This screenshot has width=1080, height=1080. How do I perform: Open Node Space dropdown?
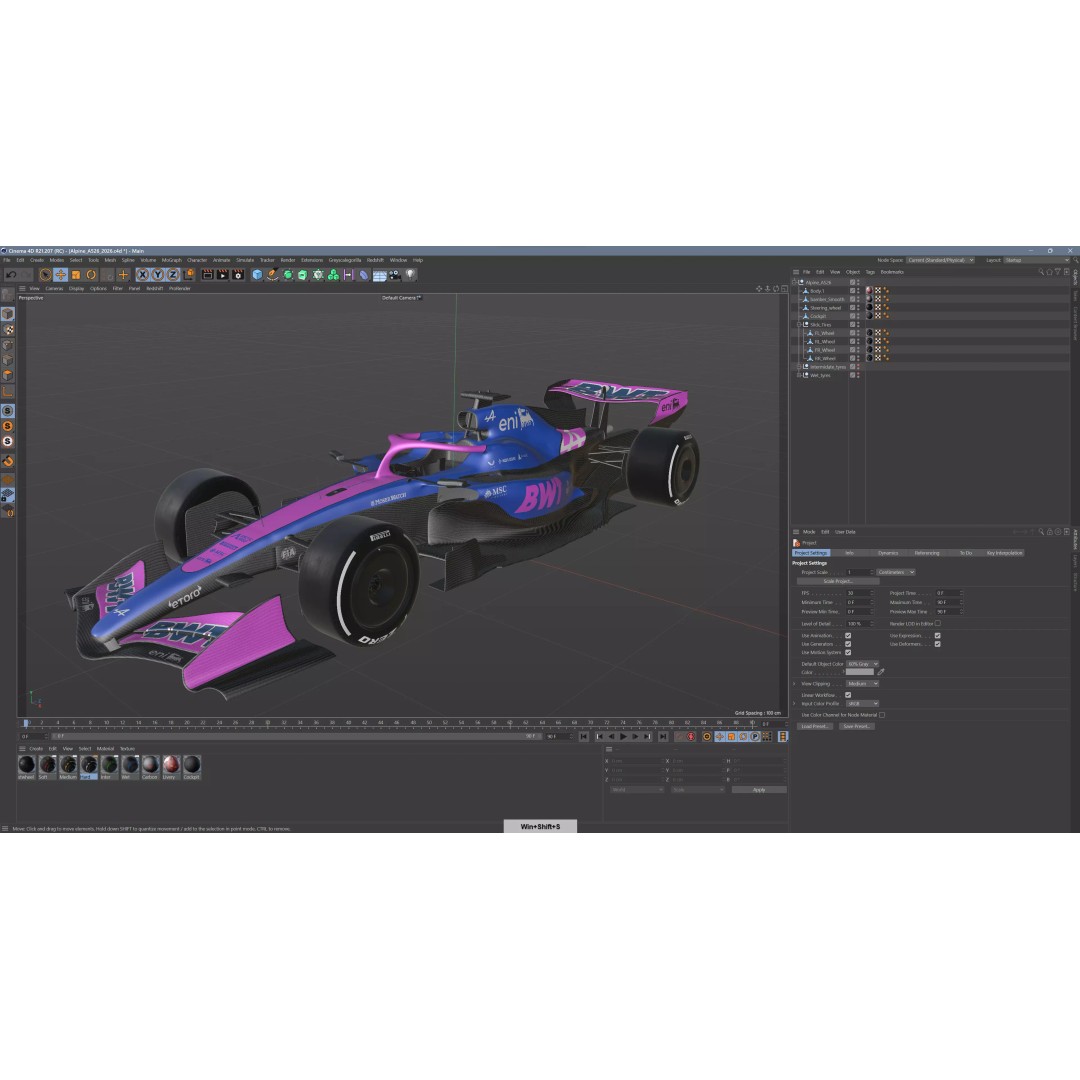coord(940,260)
